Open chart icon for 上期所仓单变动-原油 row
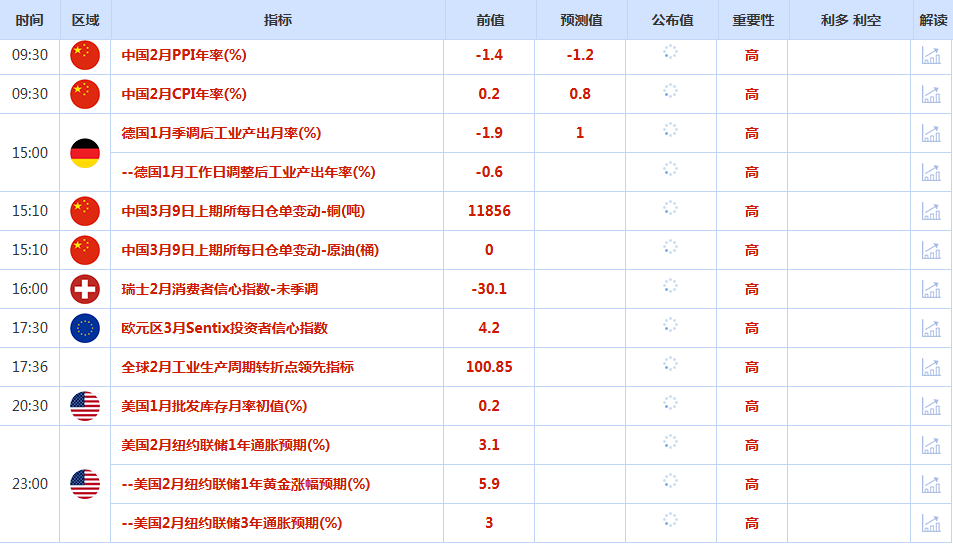Image resolution: width=953 pixels, height=544 pixels. point(931,250)
